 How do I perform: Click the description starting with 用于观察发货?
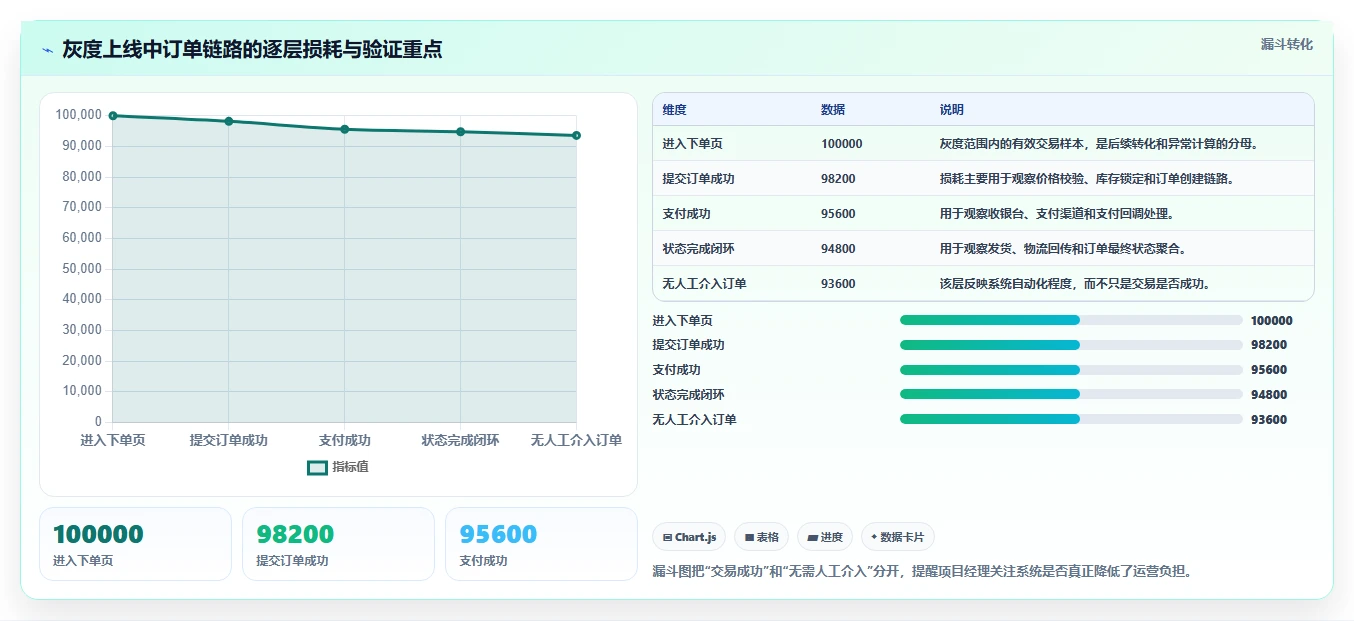coord(1062,249)
